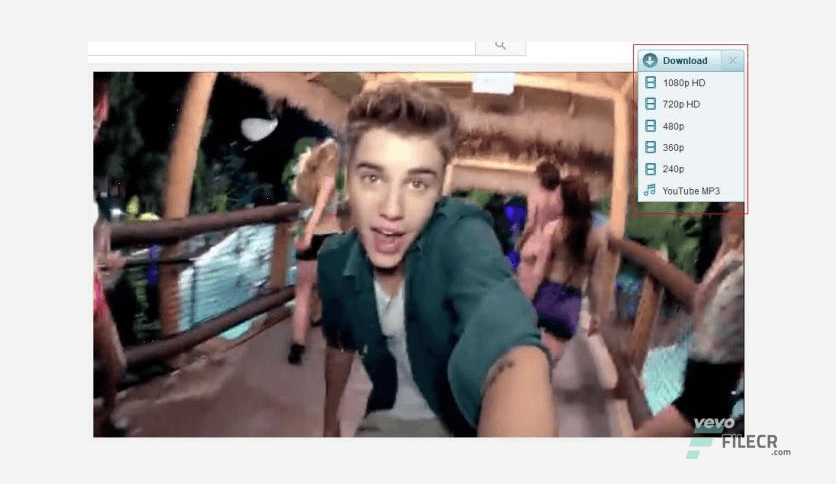The height and width of the screenshot is (484, 836).
Task: Select YouTube MP3 audio option
Action: (691, 191)
